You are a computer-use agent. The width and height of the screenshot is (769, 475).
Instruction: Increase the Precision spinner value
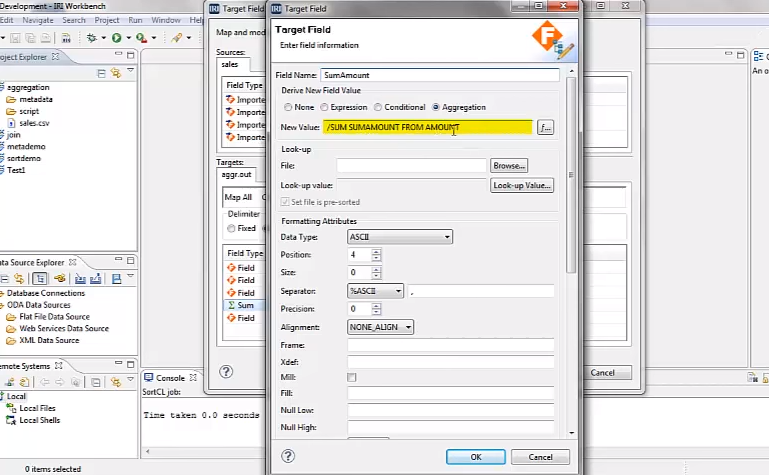point(376,306)
